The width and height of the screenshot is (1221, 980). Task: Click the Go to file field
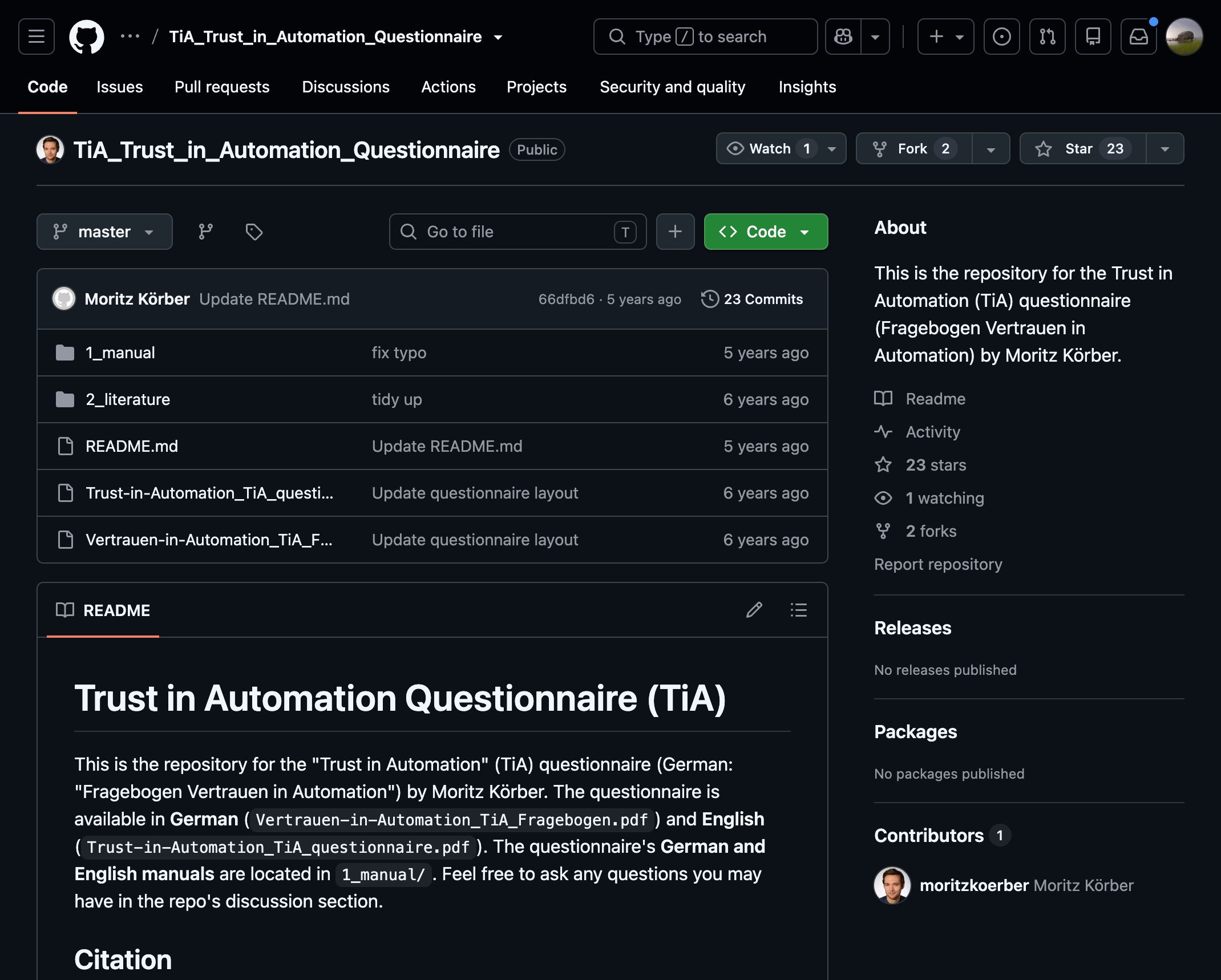click(x=517, y=232)
